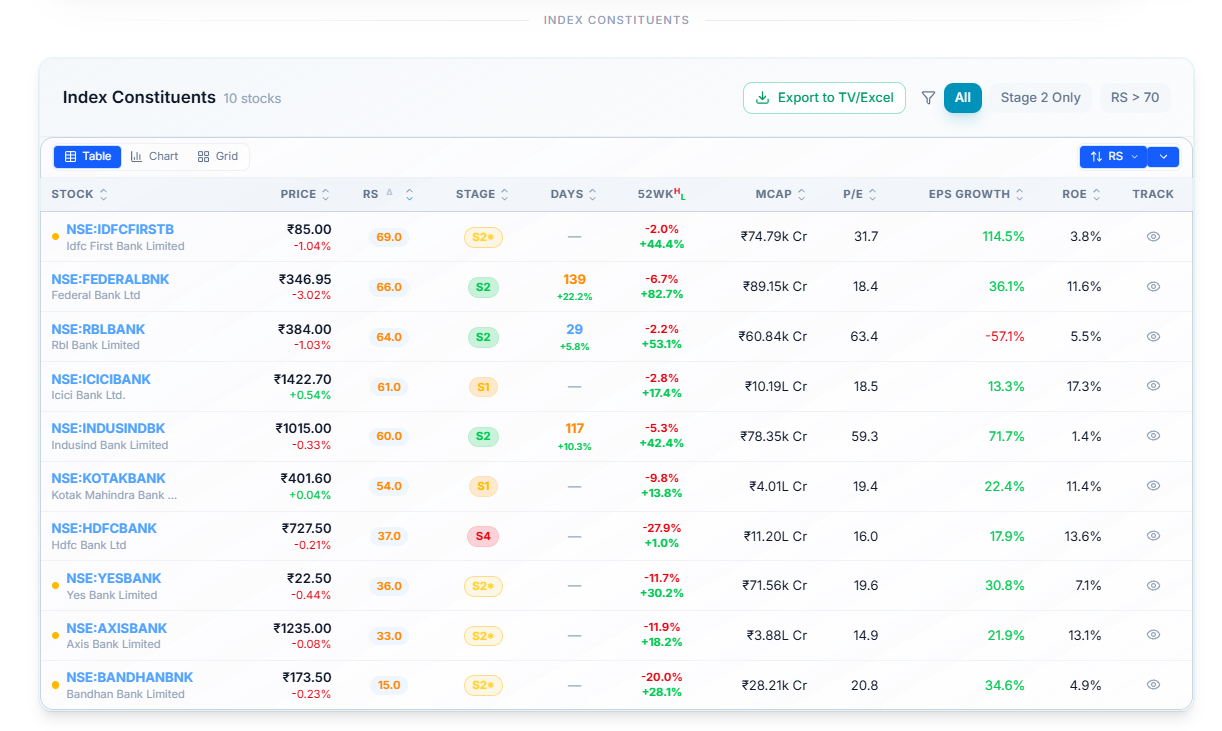The image size is (1222, 731).
Task: Sort by the DAYS column header
Action: (574, 194)
